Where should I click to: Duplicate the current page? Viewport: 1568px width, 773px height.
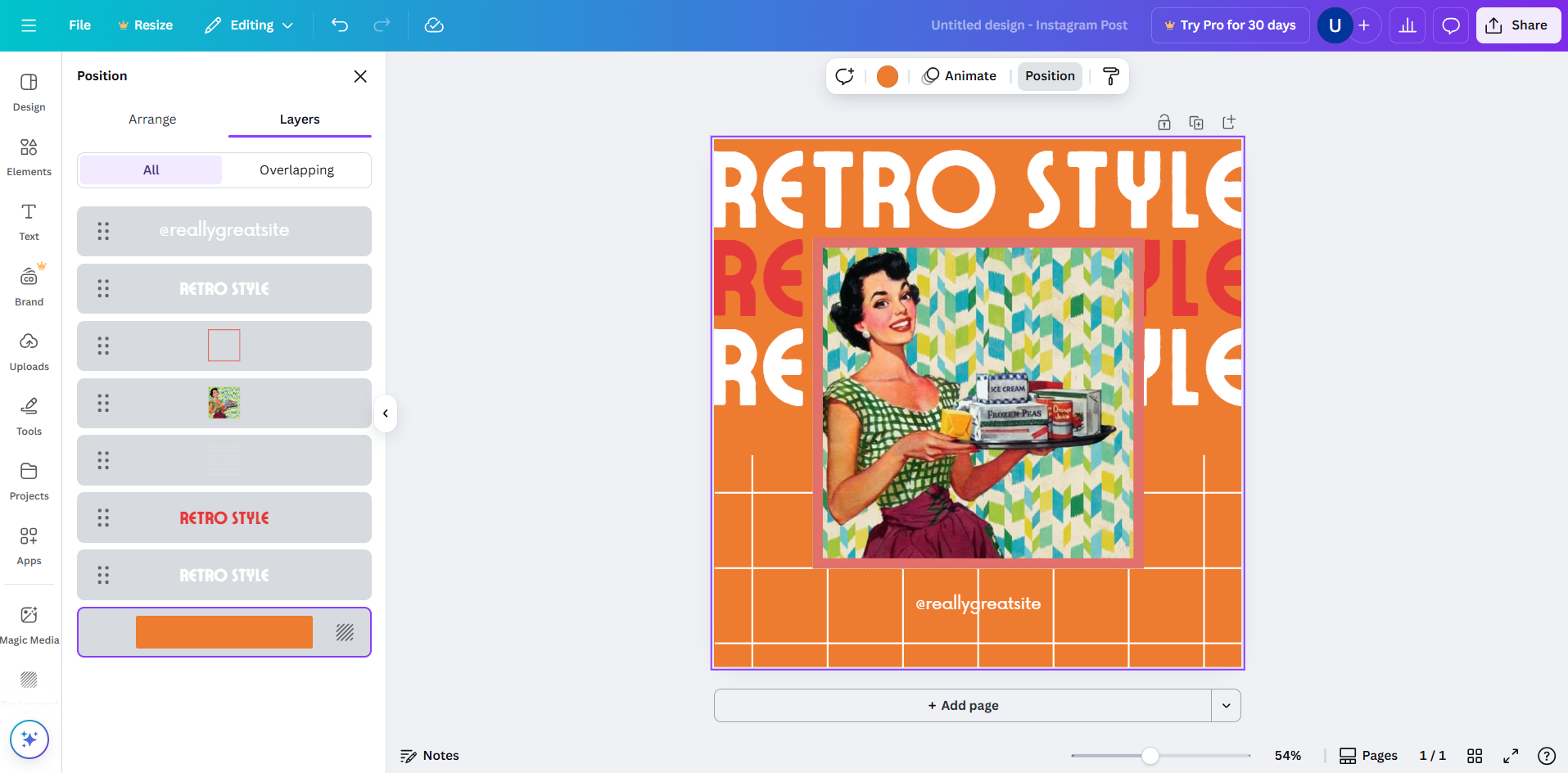point(1196,121)
